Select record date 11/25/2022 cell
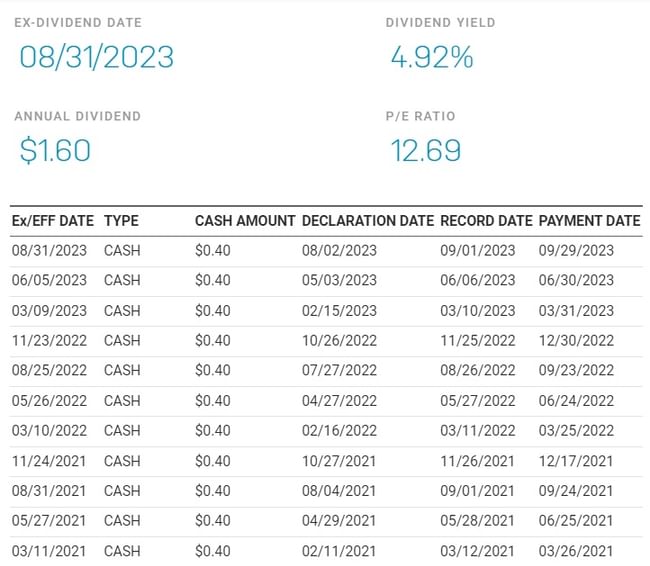The image size is (650, 566). (x=477, y=340)
